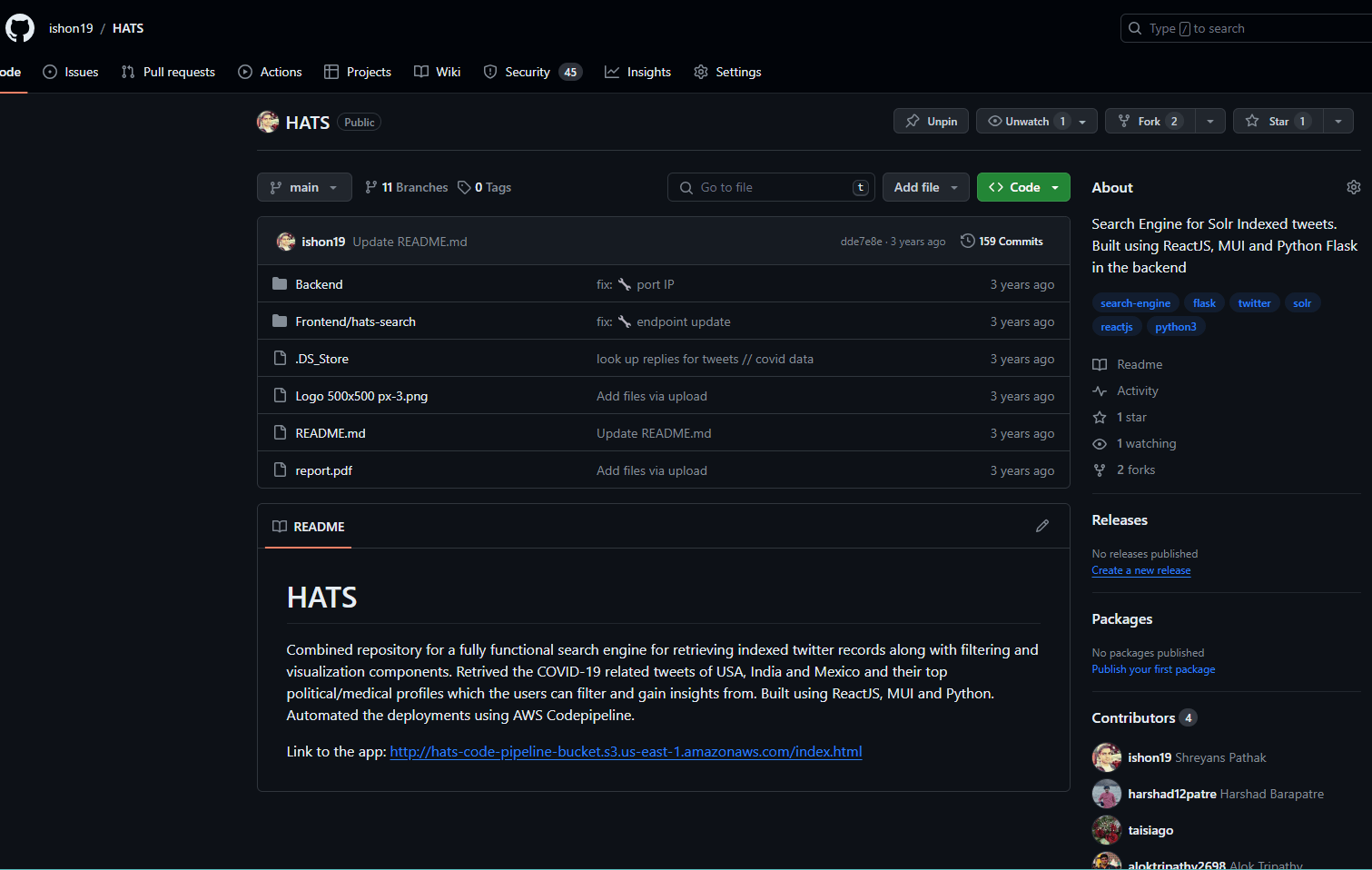Open the Contributors 4 heading link

(1144, 717)
